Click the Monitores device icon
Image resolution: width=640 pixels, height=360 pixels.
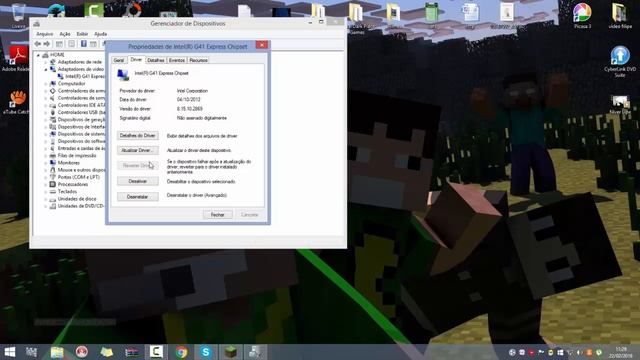53,163
